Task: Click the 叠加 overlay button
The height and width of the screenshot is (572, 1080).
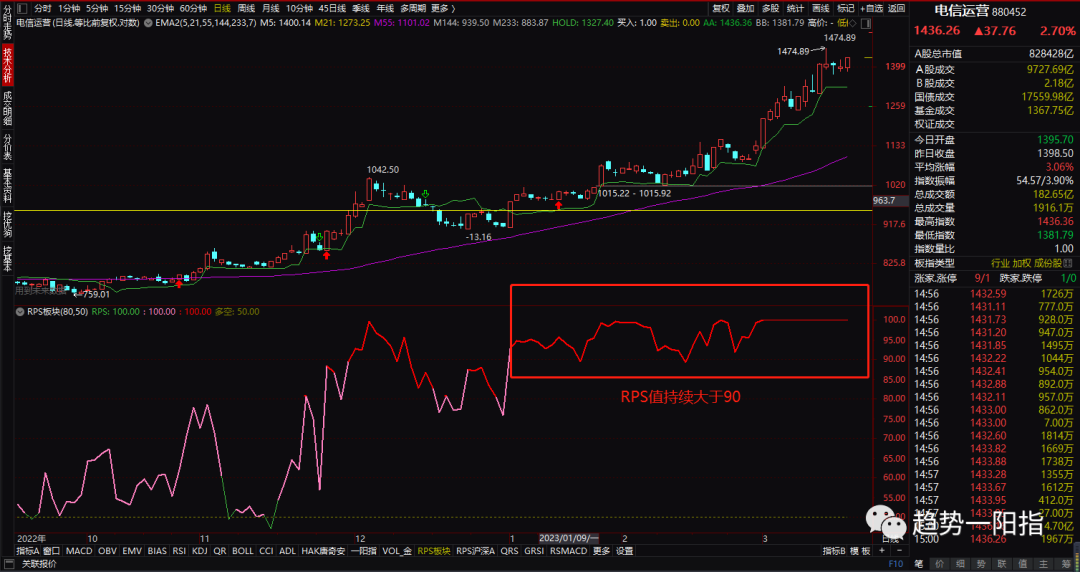Action: pyautogui.click(x=745, y=8)
